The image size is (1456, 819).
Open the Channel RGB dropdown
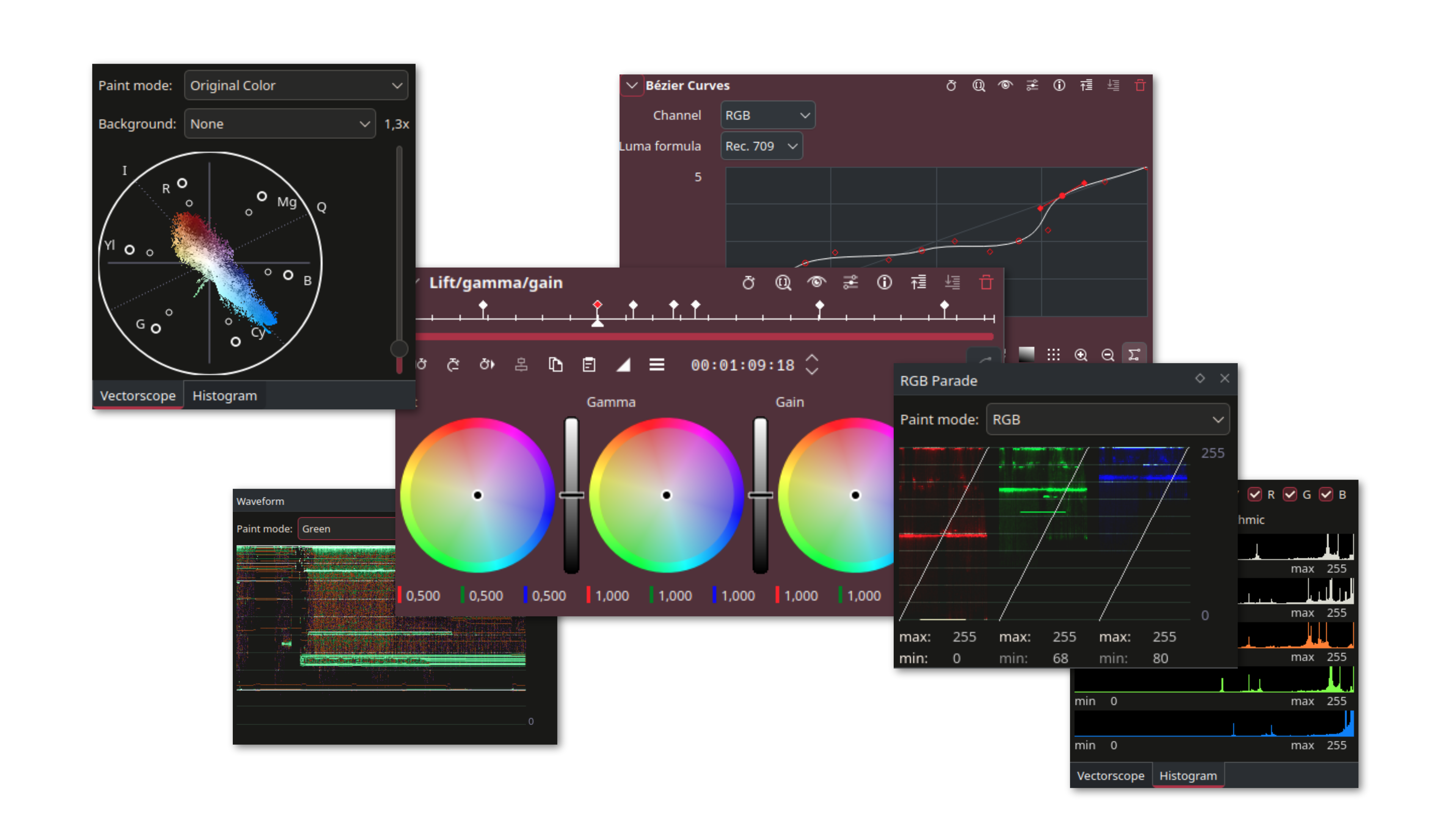coord(767,115)
